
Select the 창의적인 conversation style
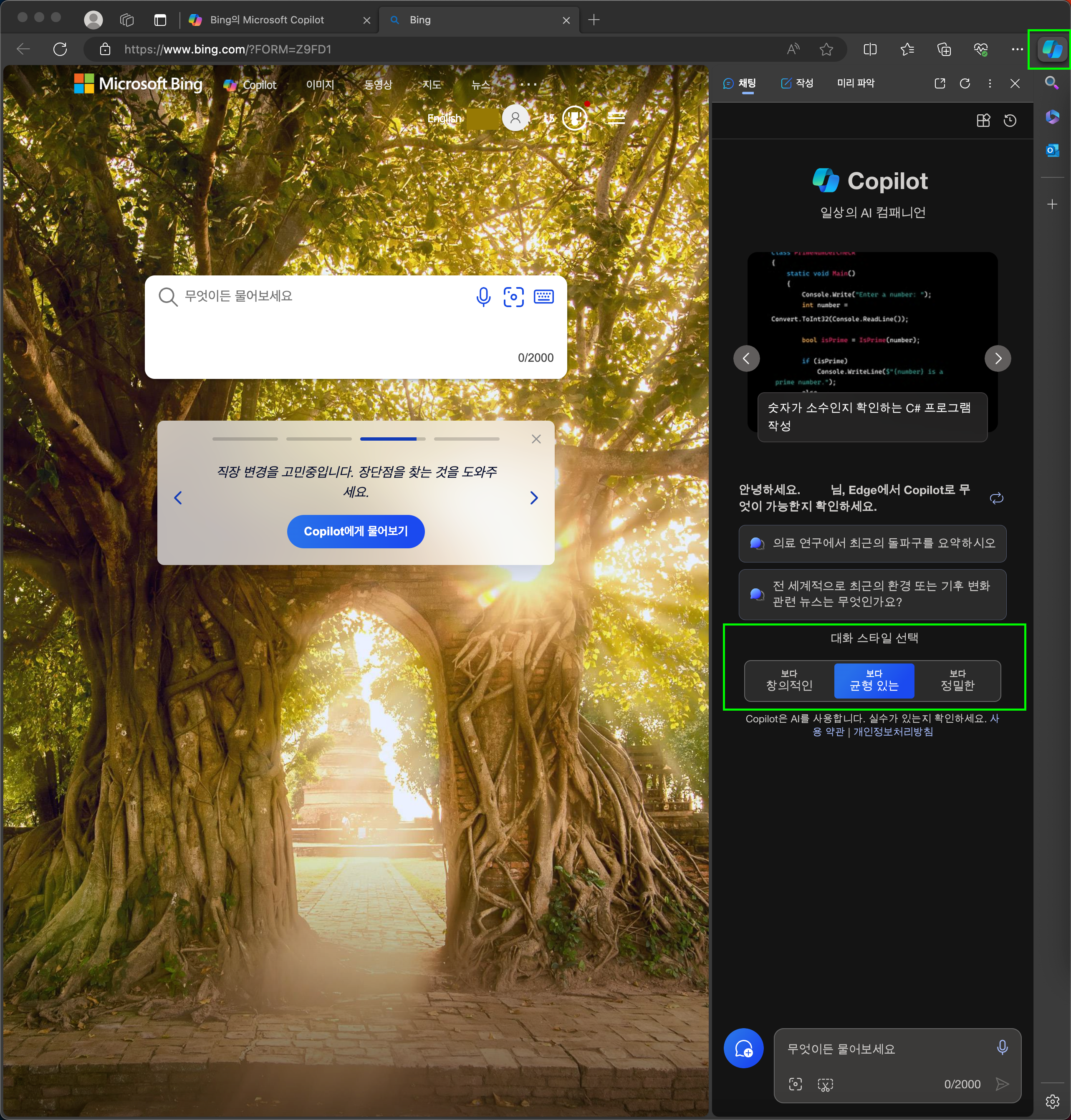coord(789,681)
